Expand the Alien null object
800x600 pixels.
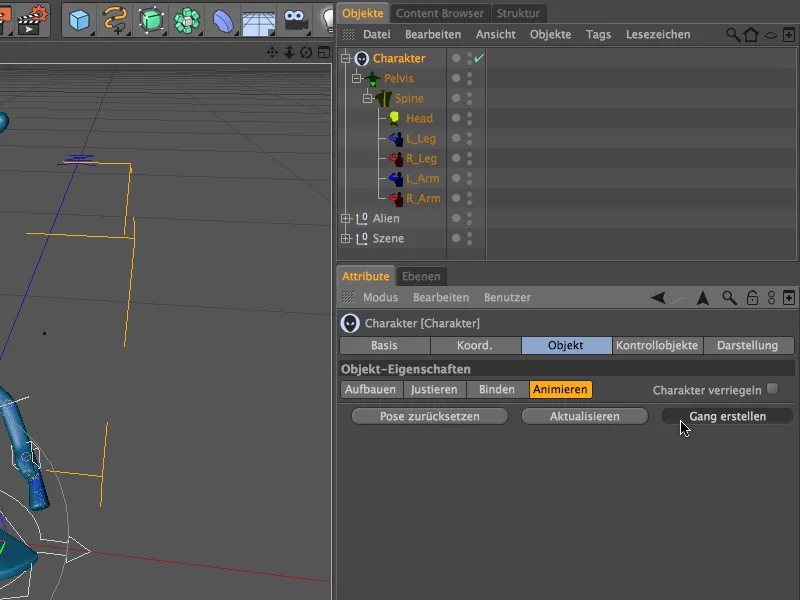[346, 218]
